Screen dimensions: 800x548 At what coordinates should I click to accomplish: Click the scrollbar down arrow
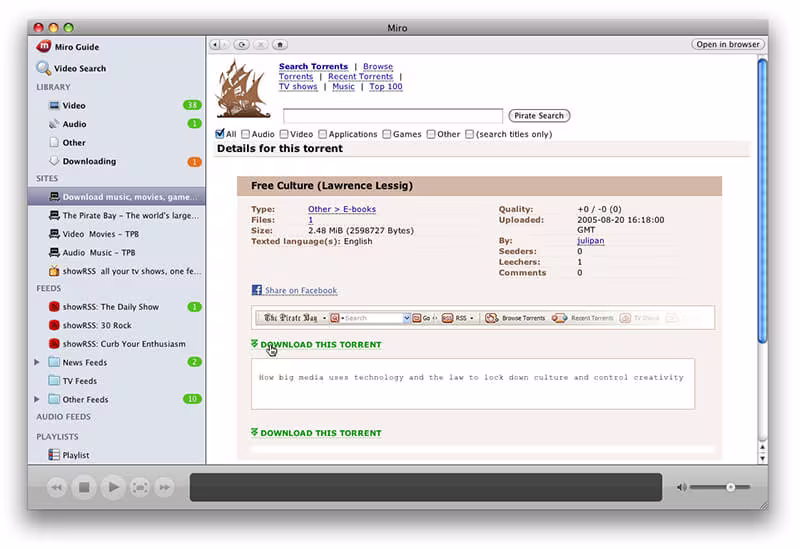pyautogui.click(x=762, y=458)
